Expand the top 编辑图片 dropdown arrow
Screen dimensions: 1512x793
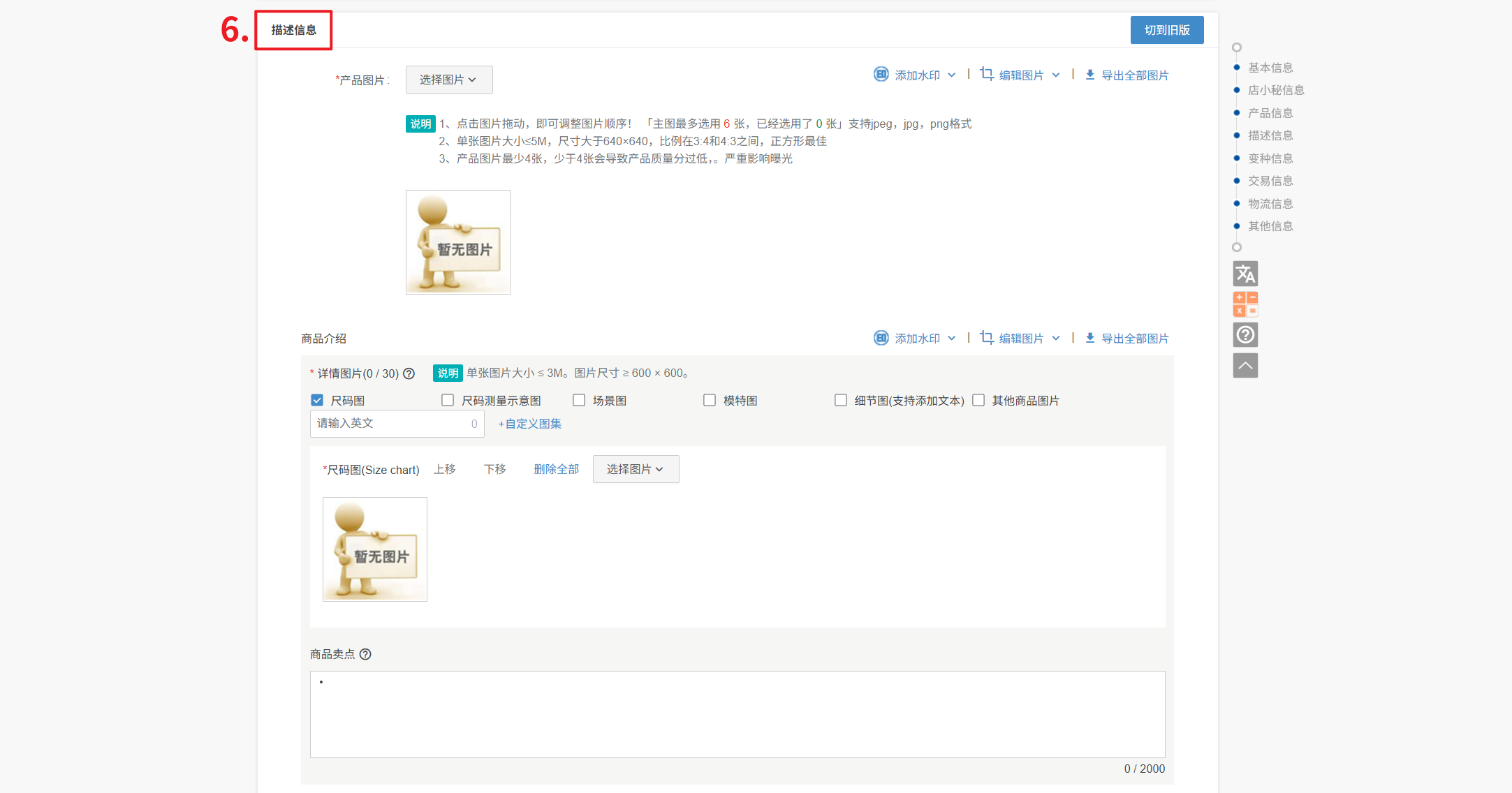(1056, 75)
